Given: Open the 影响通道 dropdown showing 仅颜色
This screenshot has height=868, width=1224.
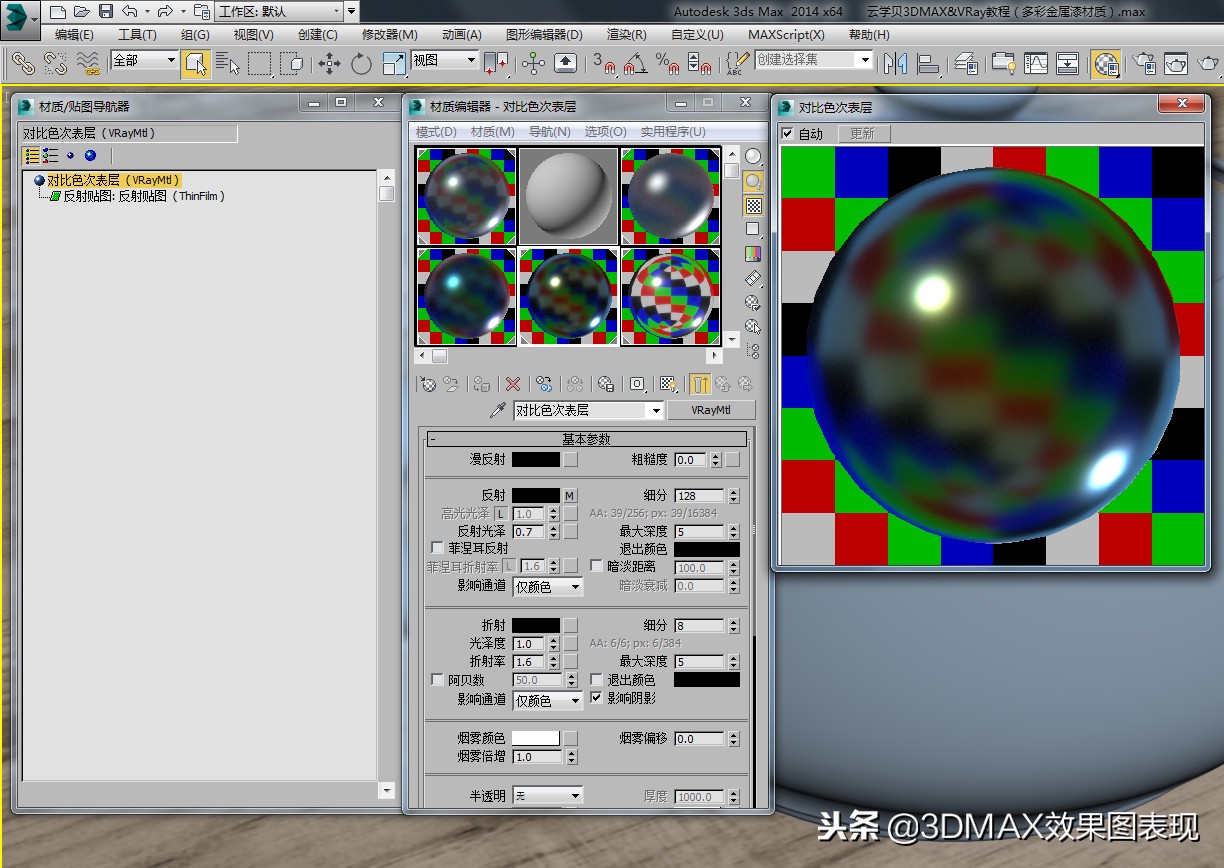Looking at the screenshot, I should click(x=546, y=588).
